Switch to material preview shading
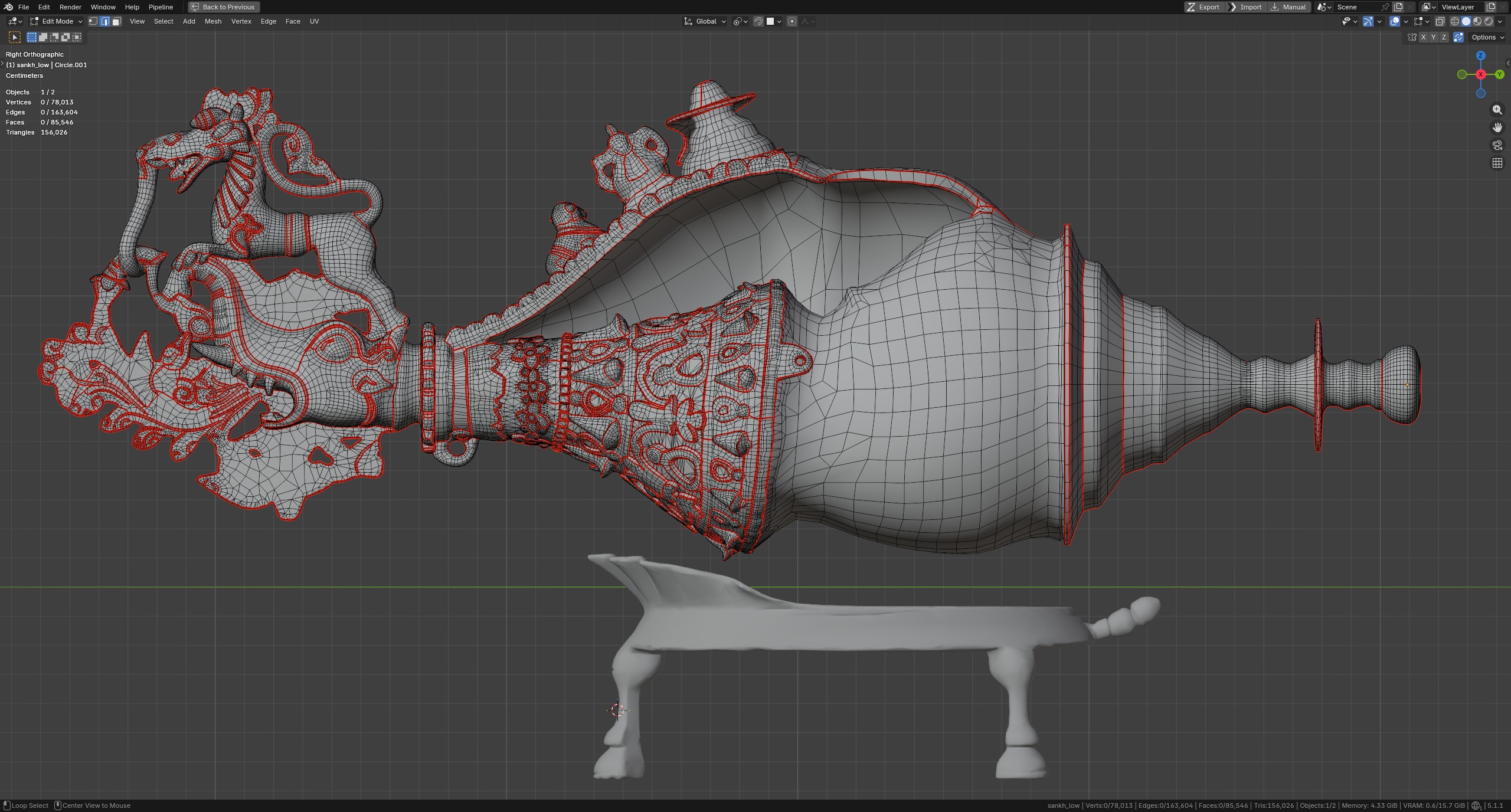 pyautogui.click(x=1477, y=21)
